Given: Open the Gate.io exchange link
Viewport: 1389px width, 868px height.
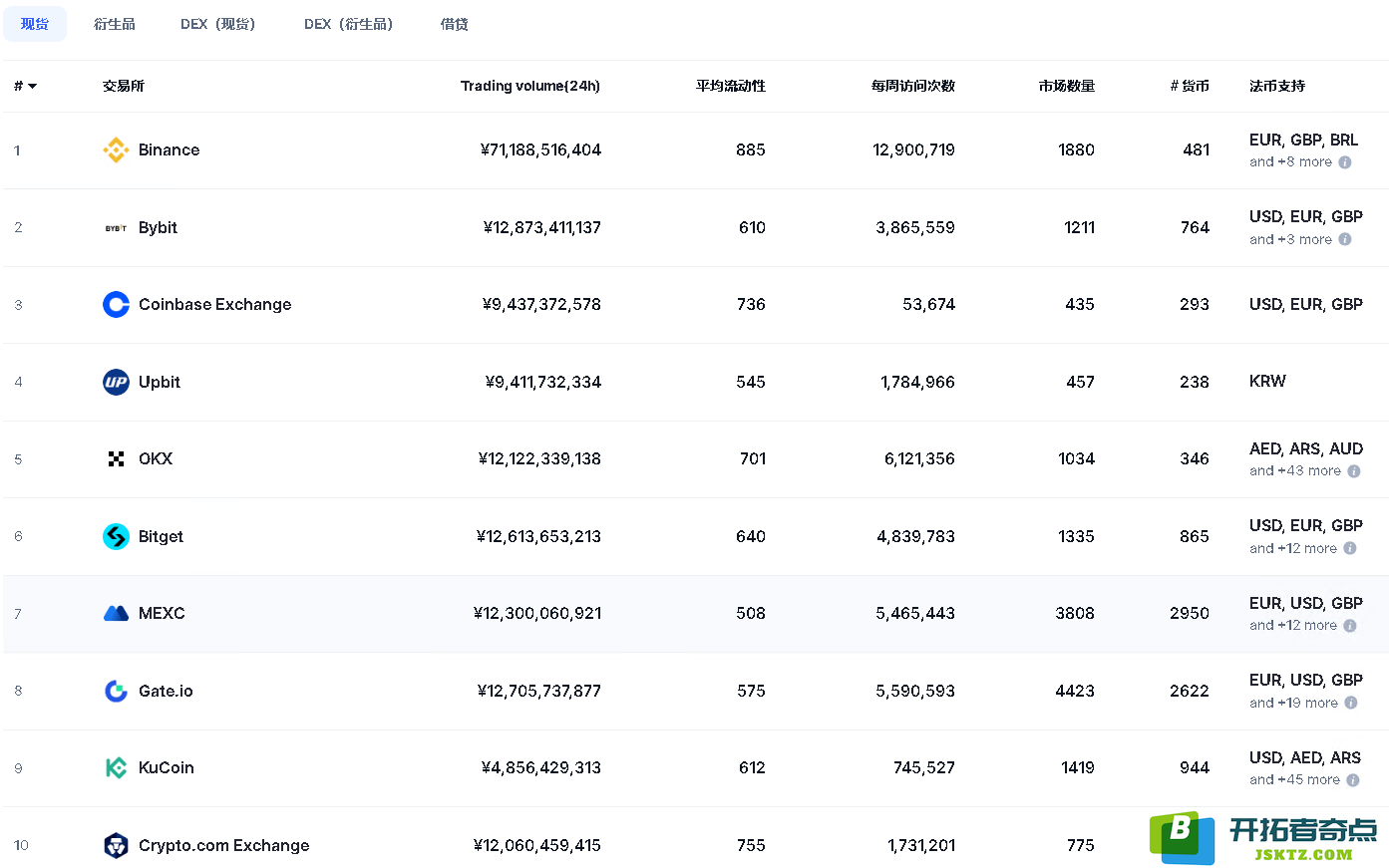Looking at the screenshot, I should [x=166, y=691].
